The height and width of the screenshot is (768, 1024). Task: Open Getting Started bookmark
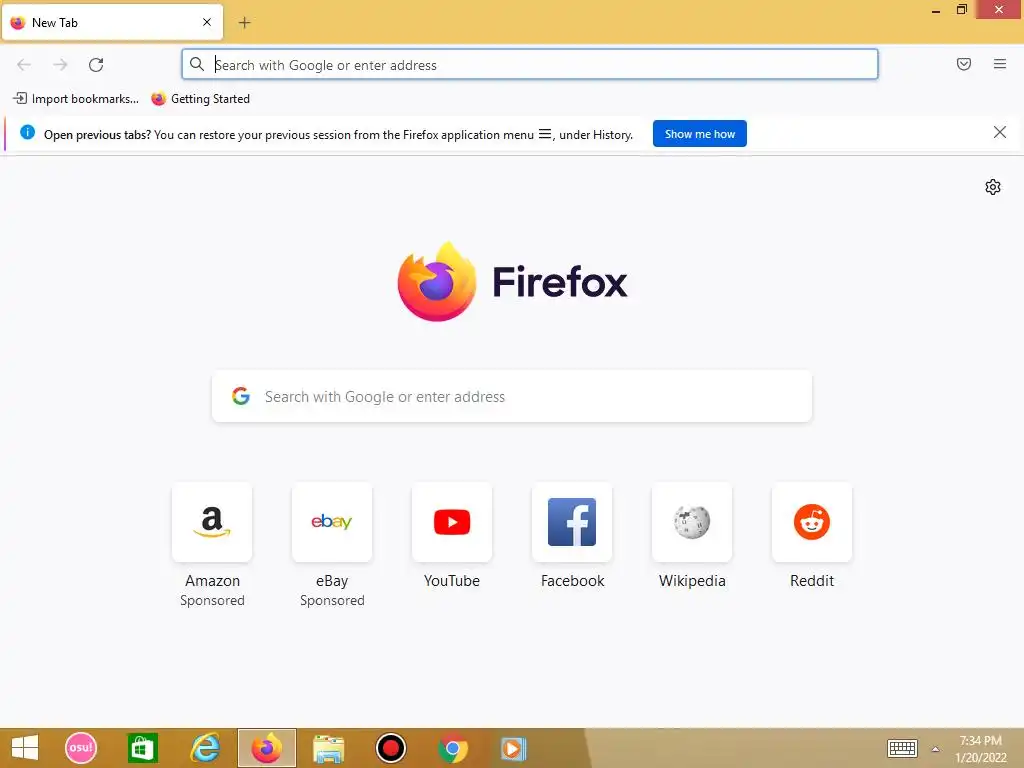coord(200,99)
